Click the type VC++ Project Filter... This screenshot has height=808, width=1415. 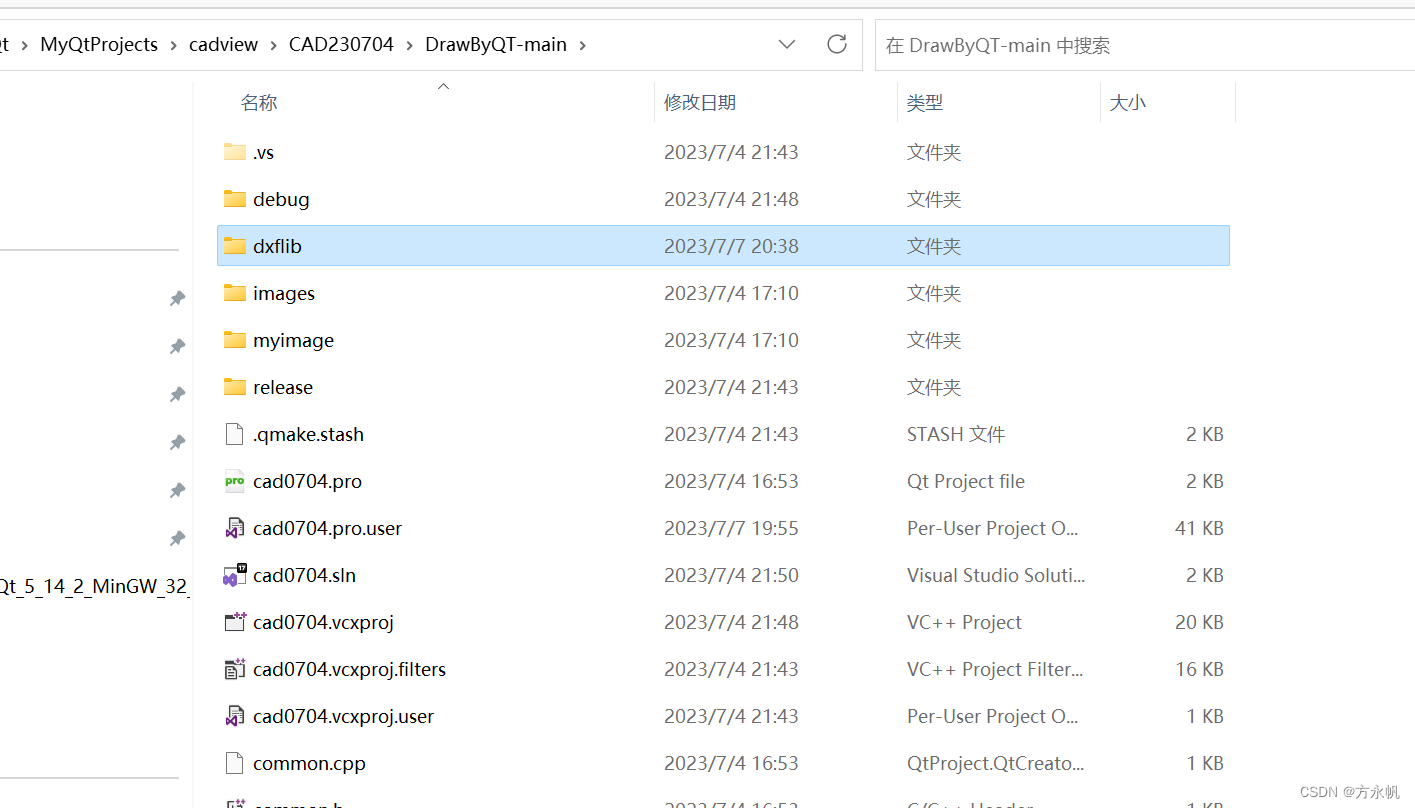[995, 669]
